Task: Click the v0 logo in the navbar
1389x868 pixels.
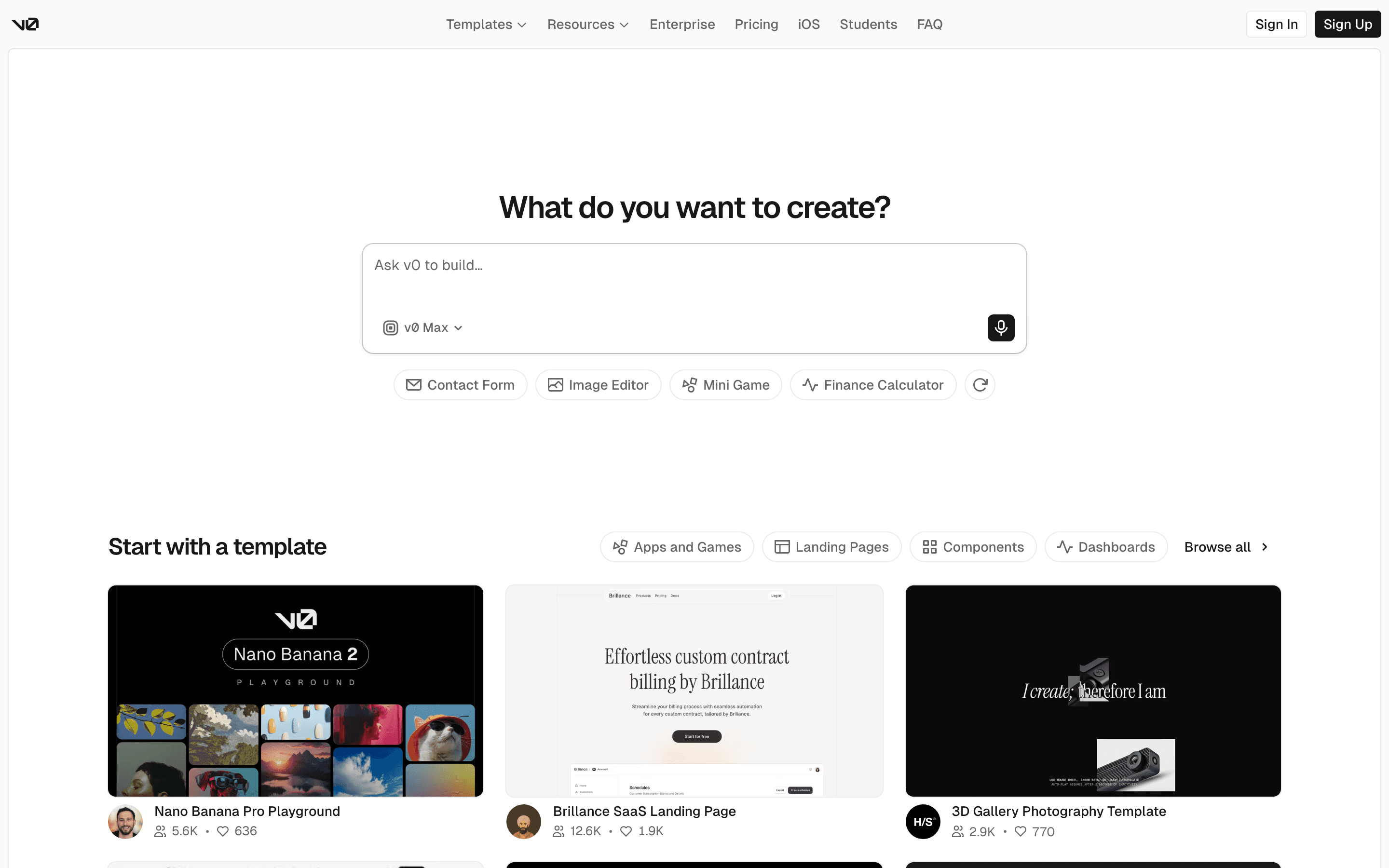Action: coord(25,24)
